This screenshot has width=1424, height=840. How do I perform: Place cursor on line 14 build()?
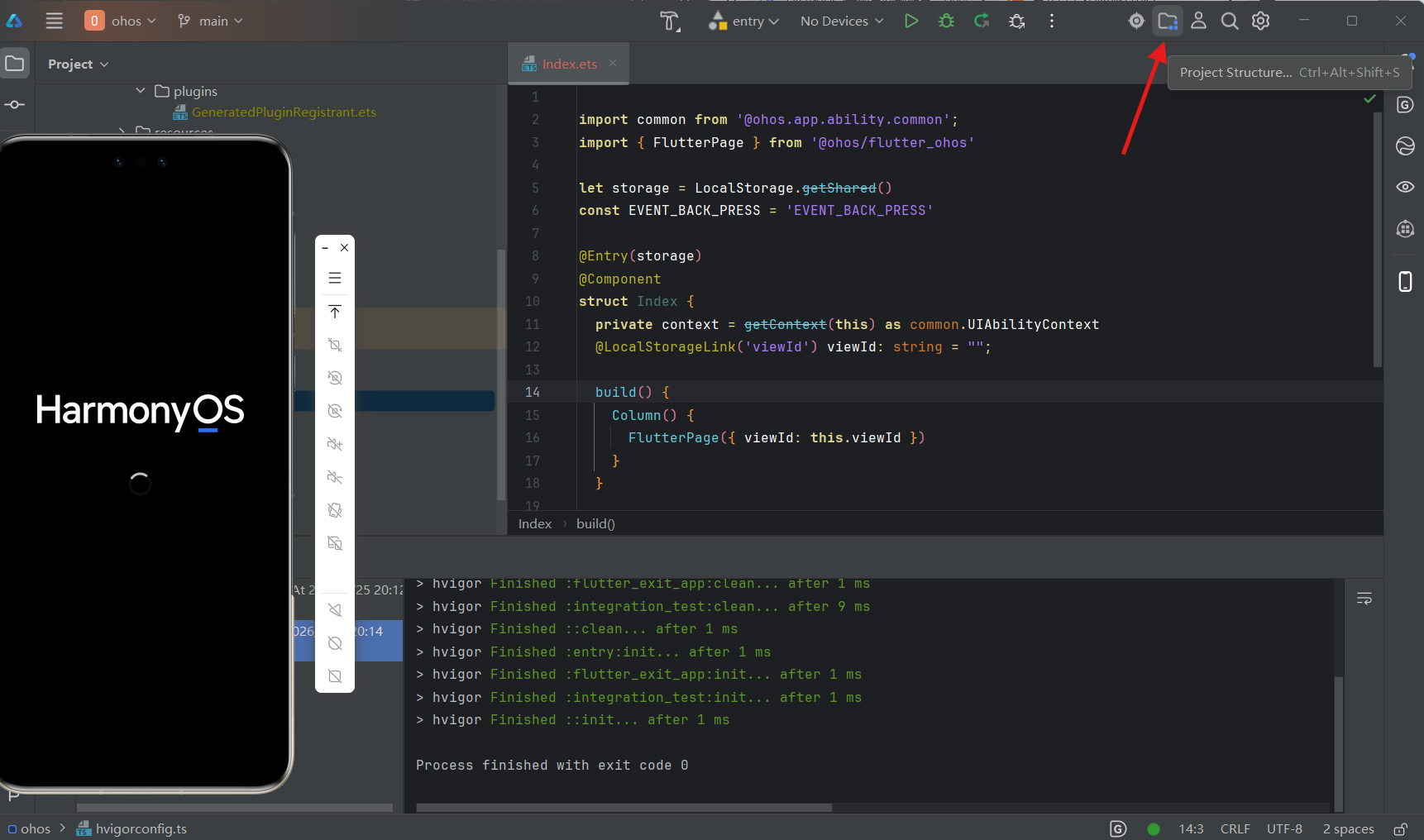pos(633,392)
